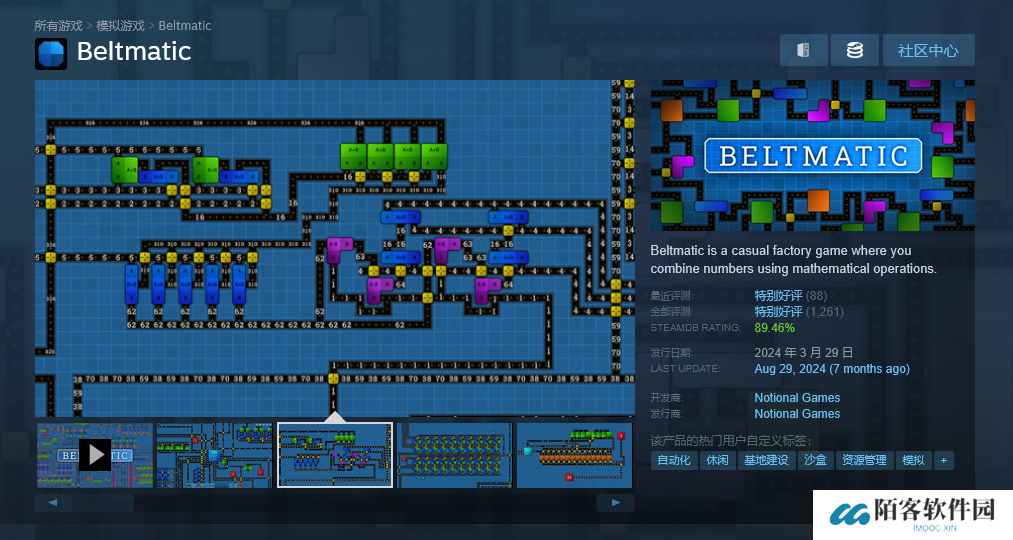Open the 模拟游戏 breadcrumb link
Screen dimensions: 1013x540
point(120,26)
